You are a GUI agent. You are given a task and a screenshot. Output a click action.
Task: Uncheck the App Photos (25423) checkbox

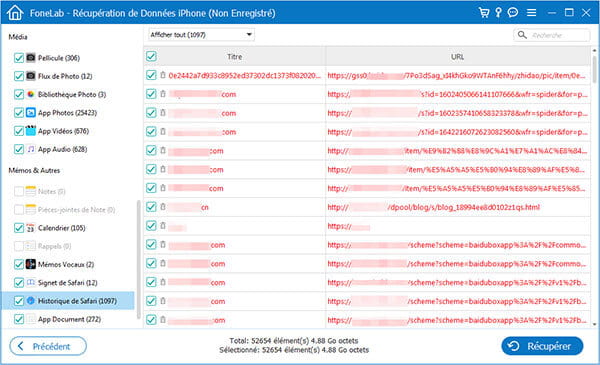coord(19,112)
